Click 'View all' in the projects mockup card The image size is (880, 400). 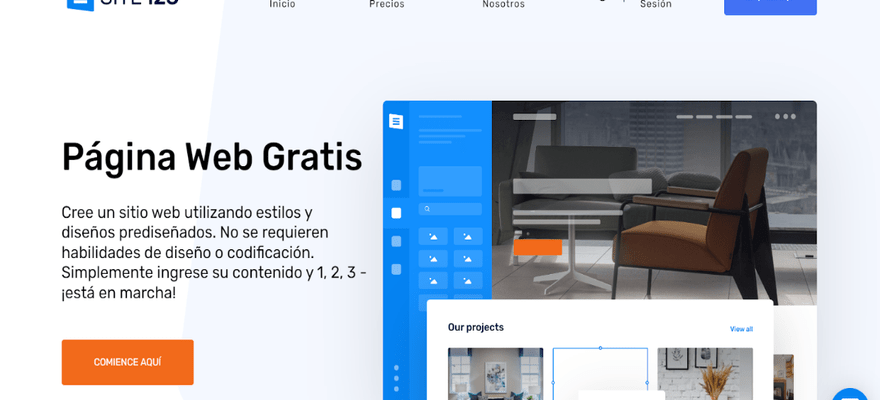[x=741, y=329]
